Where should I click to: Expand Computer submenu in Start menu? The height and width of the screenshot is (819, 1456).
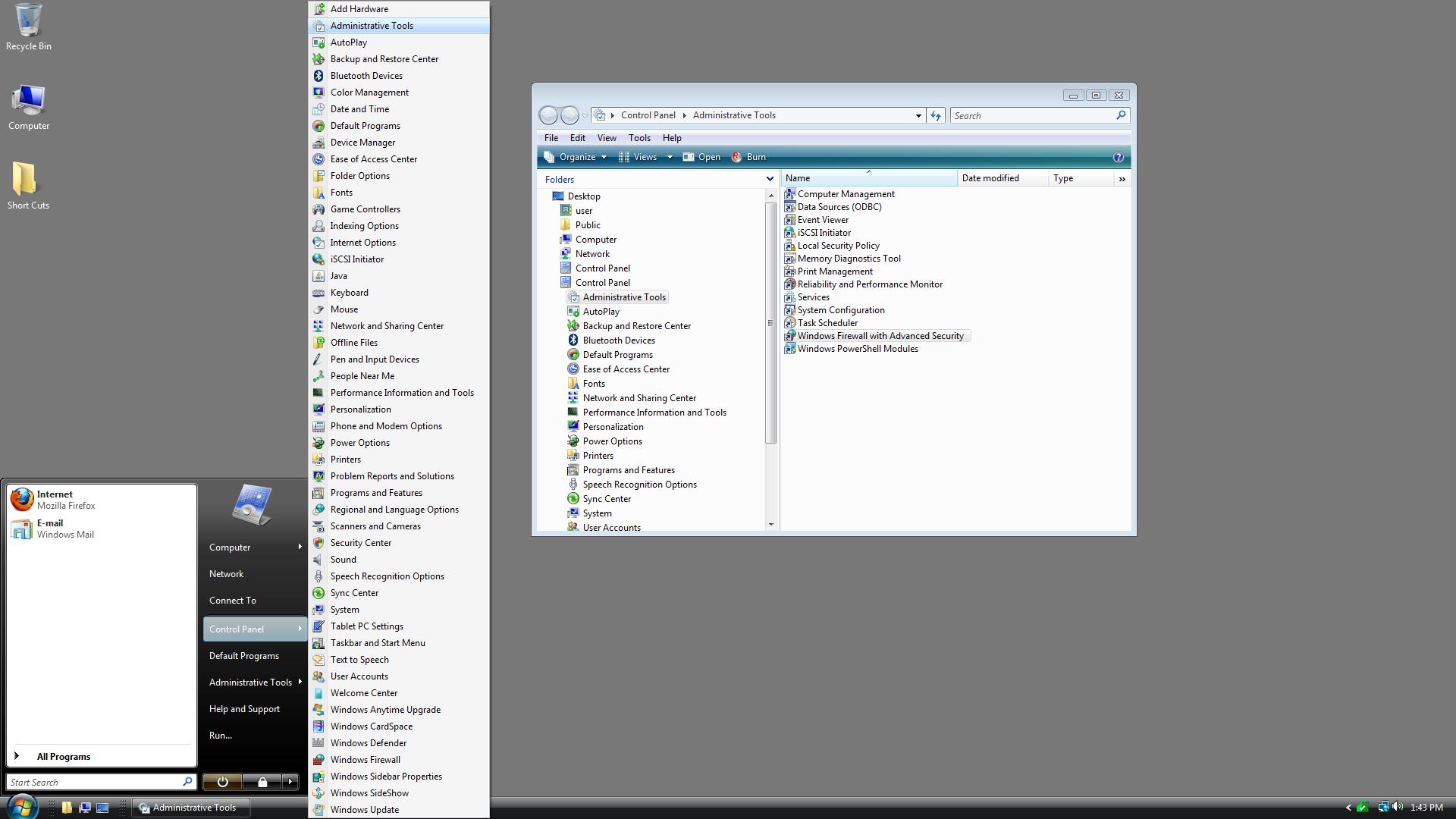(300, 547)
